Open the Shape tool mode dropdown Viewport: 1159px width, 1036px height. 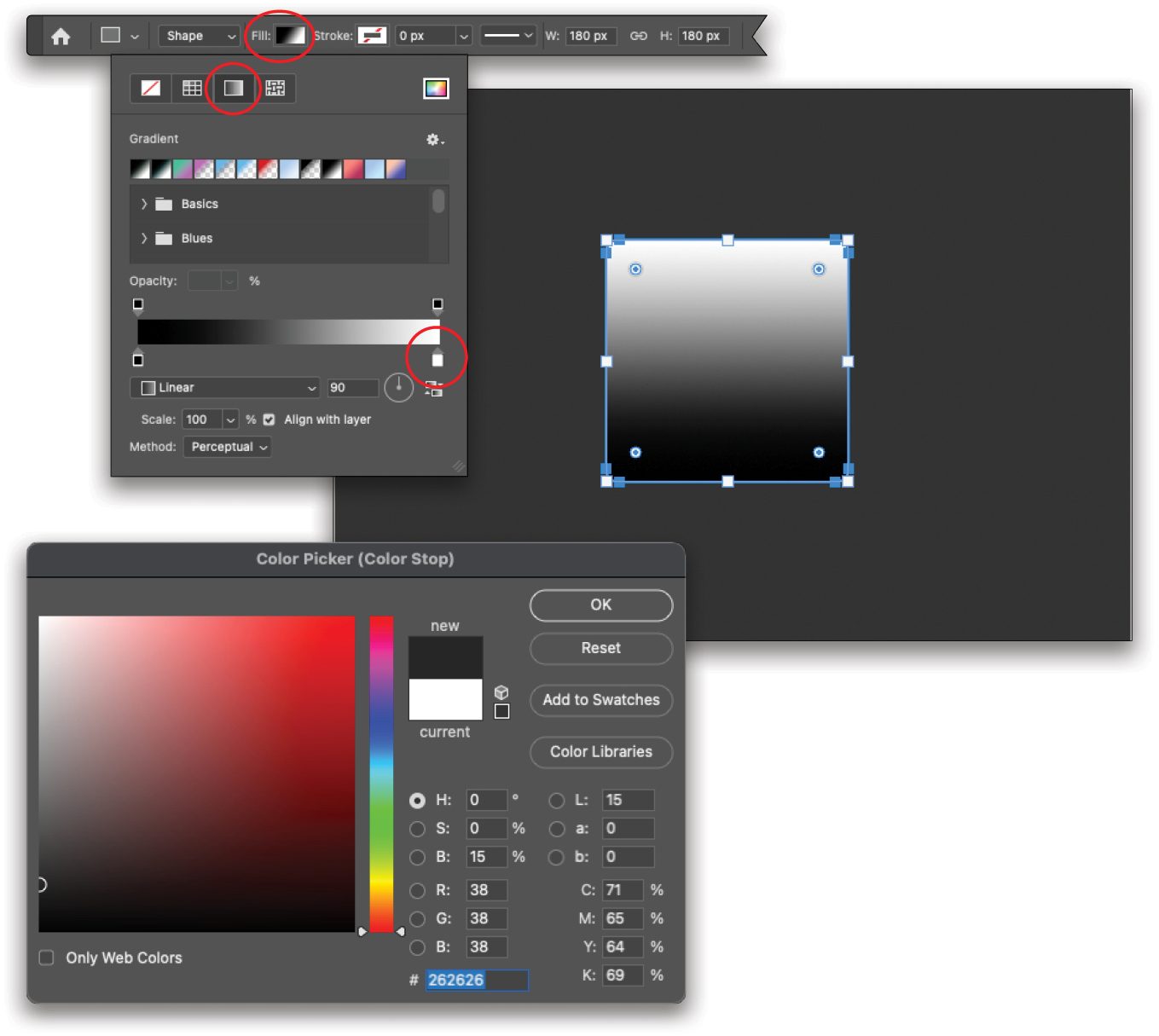click(198, 36)
